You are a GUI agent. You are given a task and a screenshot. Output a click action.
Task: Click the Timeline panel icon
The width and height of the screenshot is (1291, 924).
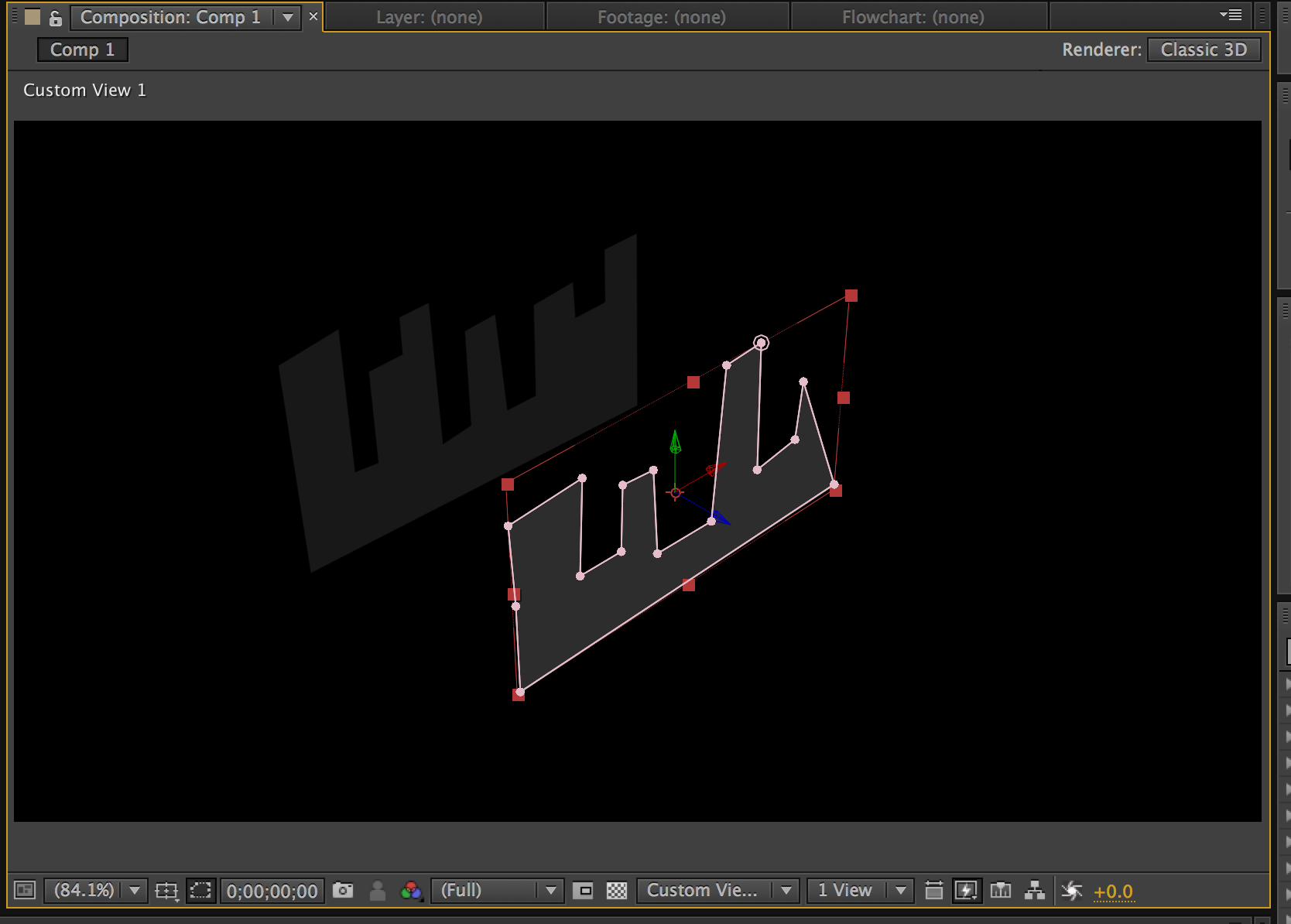pyautogui.click(x=1001, y=891)
